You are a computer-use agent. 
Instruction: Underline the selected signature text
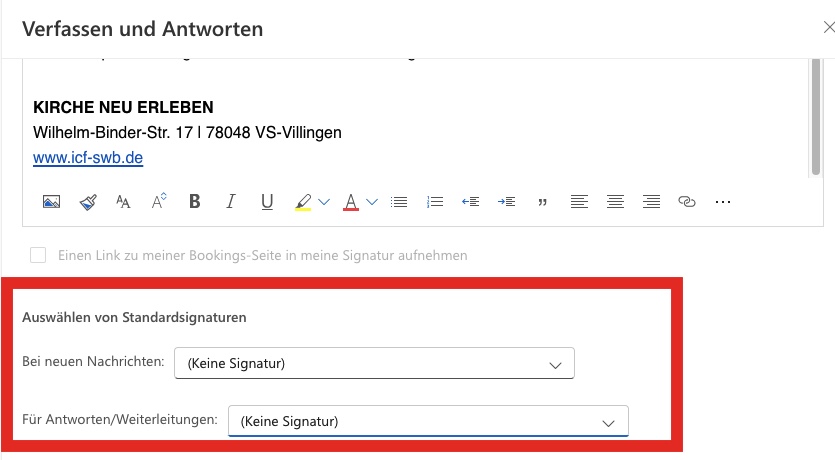pyautogui.click(x=267, y=202)
